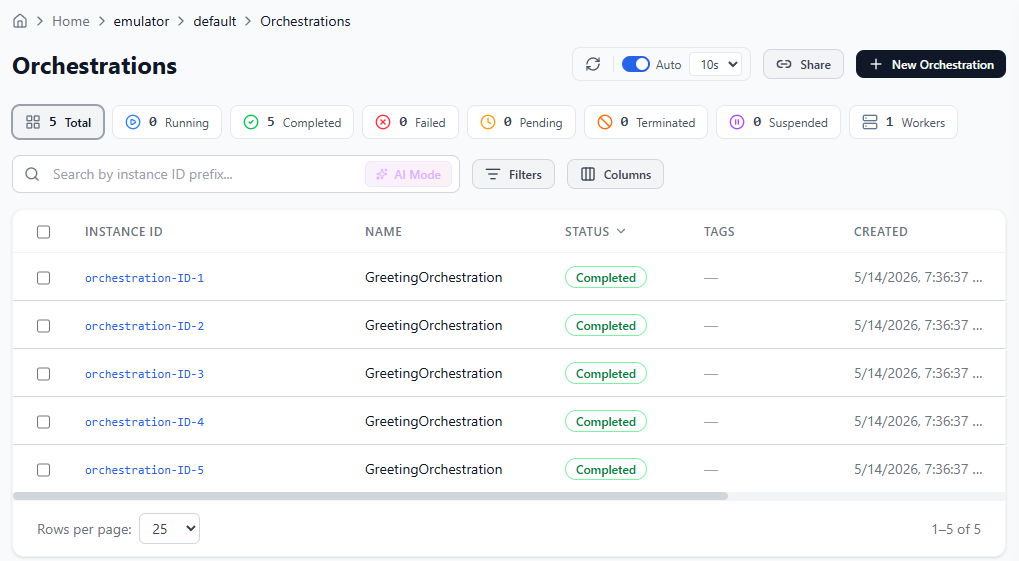Filter by 5 Completed tab
The width and height of the screenshot is (1019, 561).
coord(292,122)
